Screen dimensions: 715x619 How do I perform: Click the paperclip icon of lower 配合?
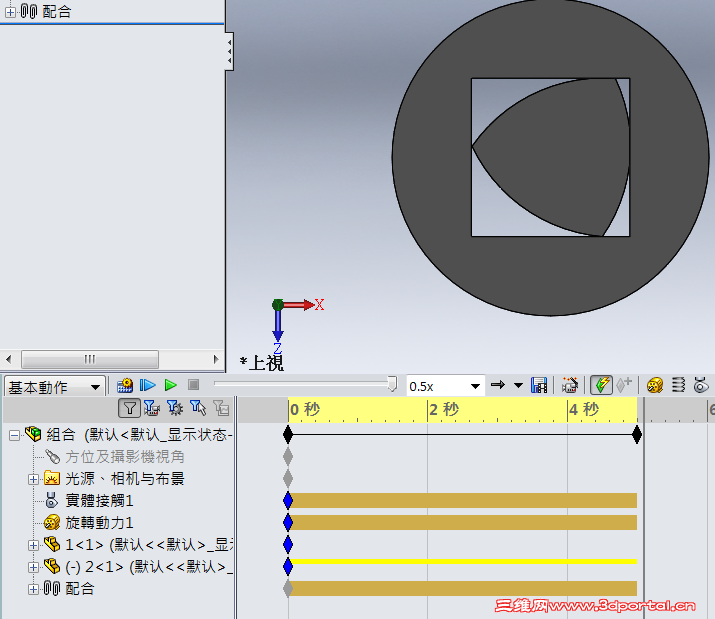coord(52,588)
